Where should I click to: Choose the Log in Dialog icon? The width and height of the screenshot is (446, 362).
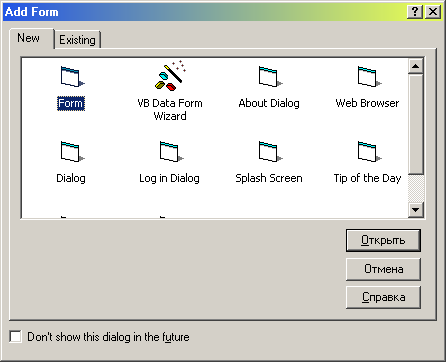tap(171, 151)
